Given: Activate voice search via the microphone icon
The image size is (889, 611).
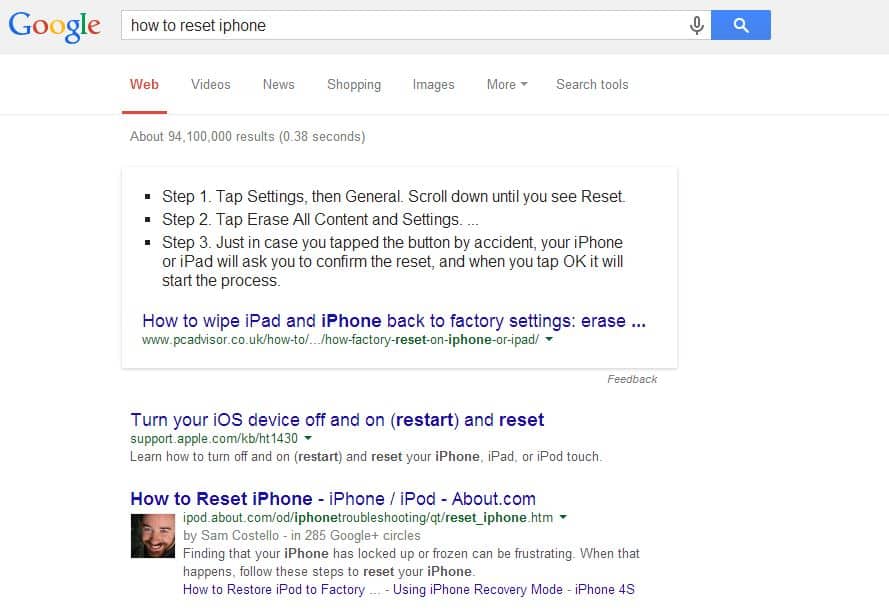Looking at the screenshot, I should (x=697, y=25).
